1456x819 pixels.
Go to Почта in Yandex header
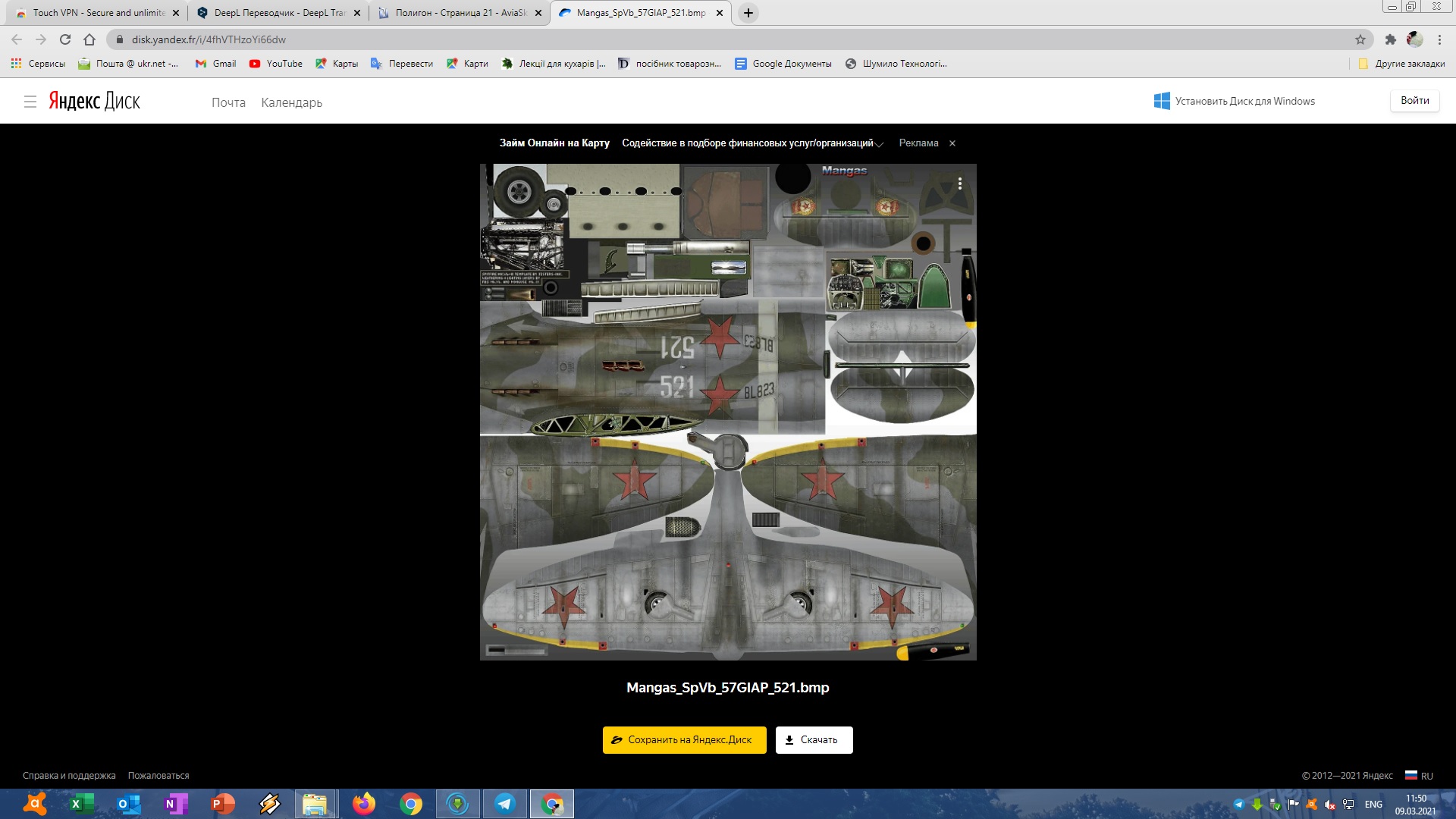[228, 102]
